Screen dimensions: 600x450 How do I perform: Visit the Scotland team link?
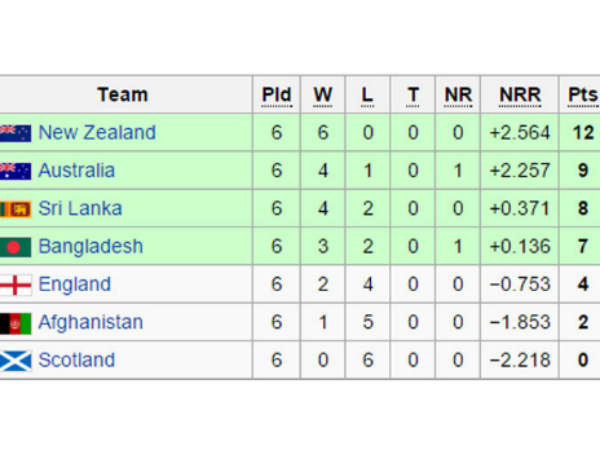pos(76,361)
